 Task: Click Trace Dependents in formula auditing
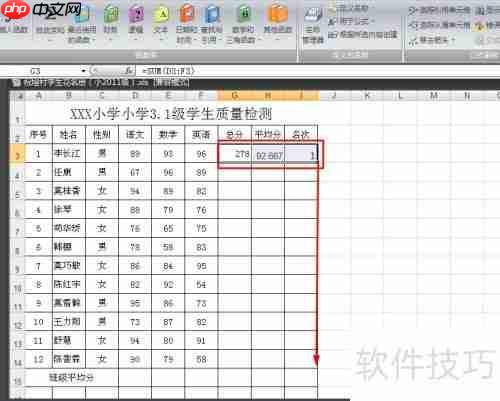pos(439,25)
